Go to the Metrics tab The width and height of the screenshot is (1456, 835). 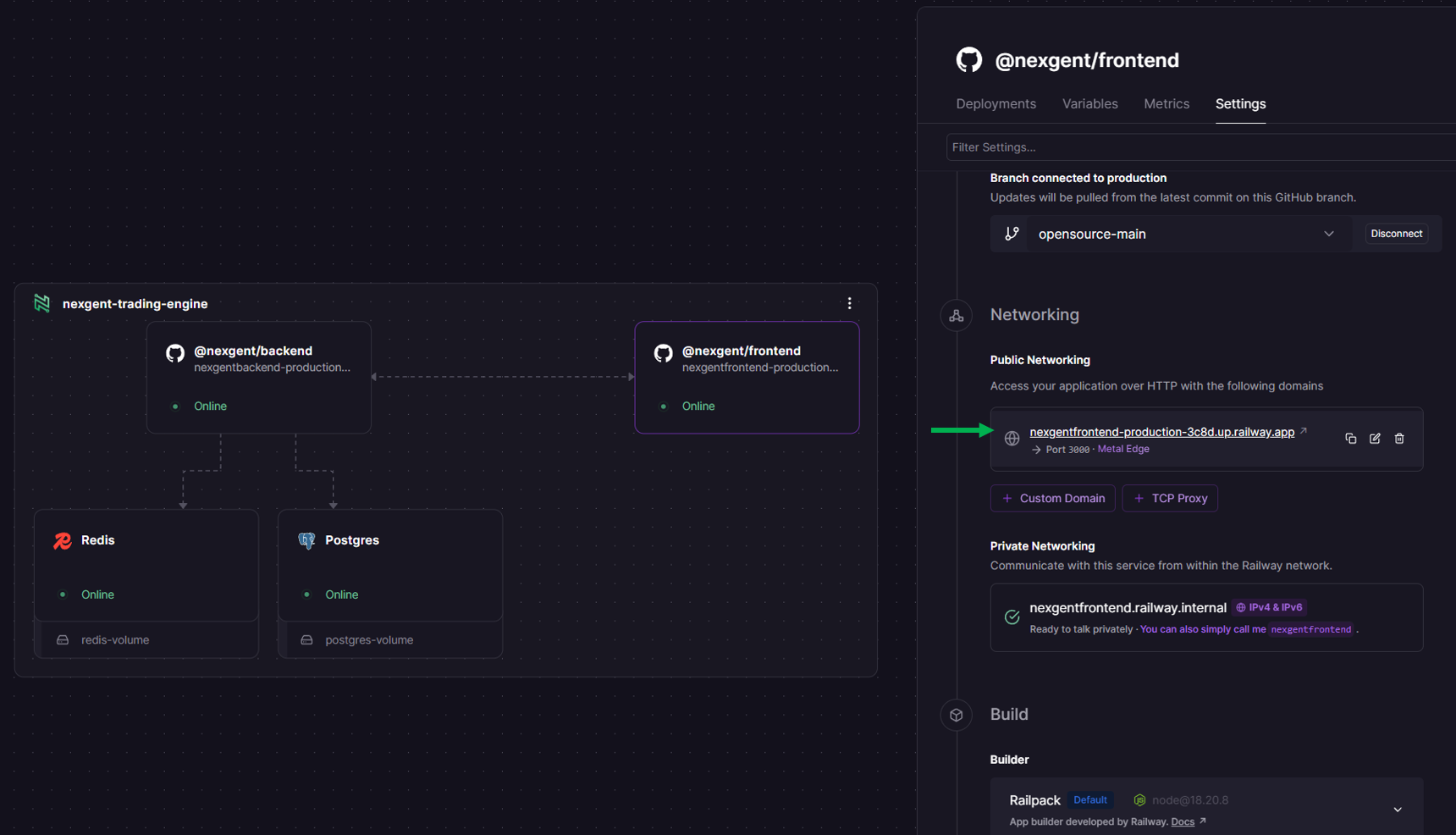1166,104
